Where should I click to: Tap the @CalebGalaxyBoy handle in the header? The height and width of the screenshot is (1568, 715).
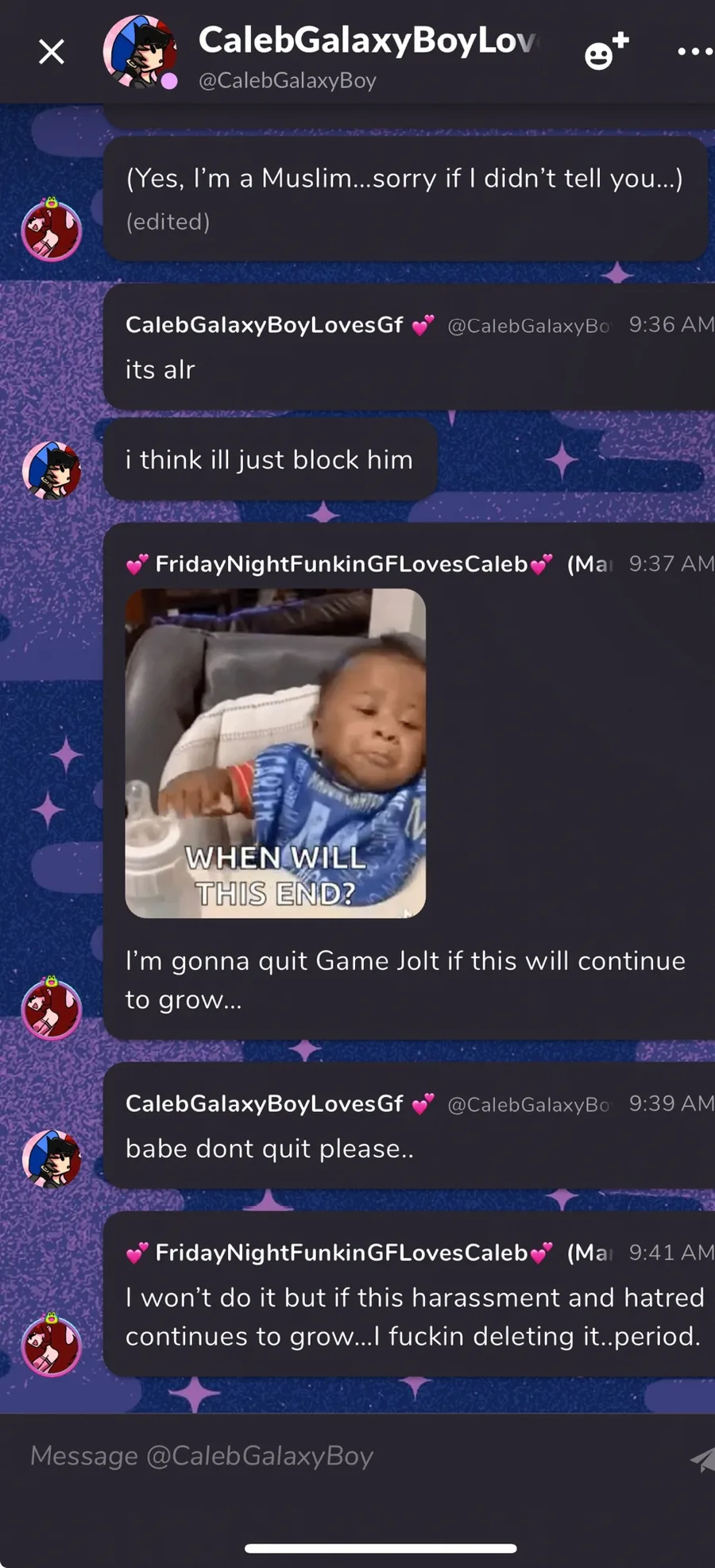coord(288,81)
